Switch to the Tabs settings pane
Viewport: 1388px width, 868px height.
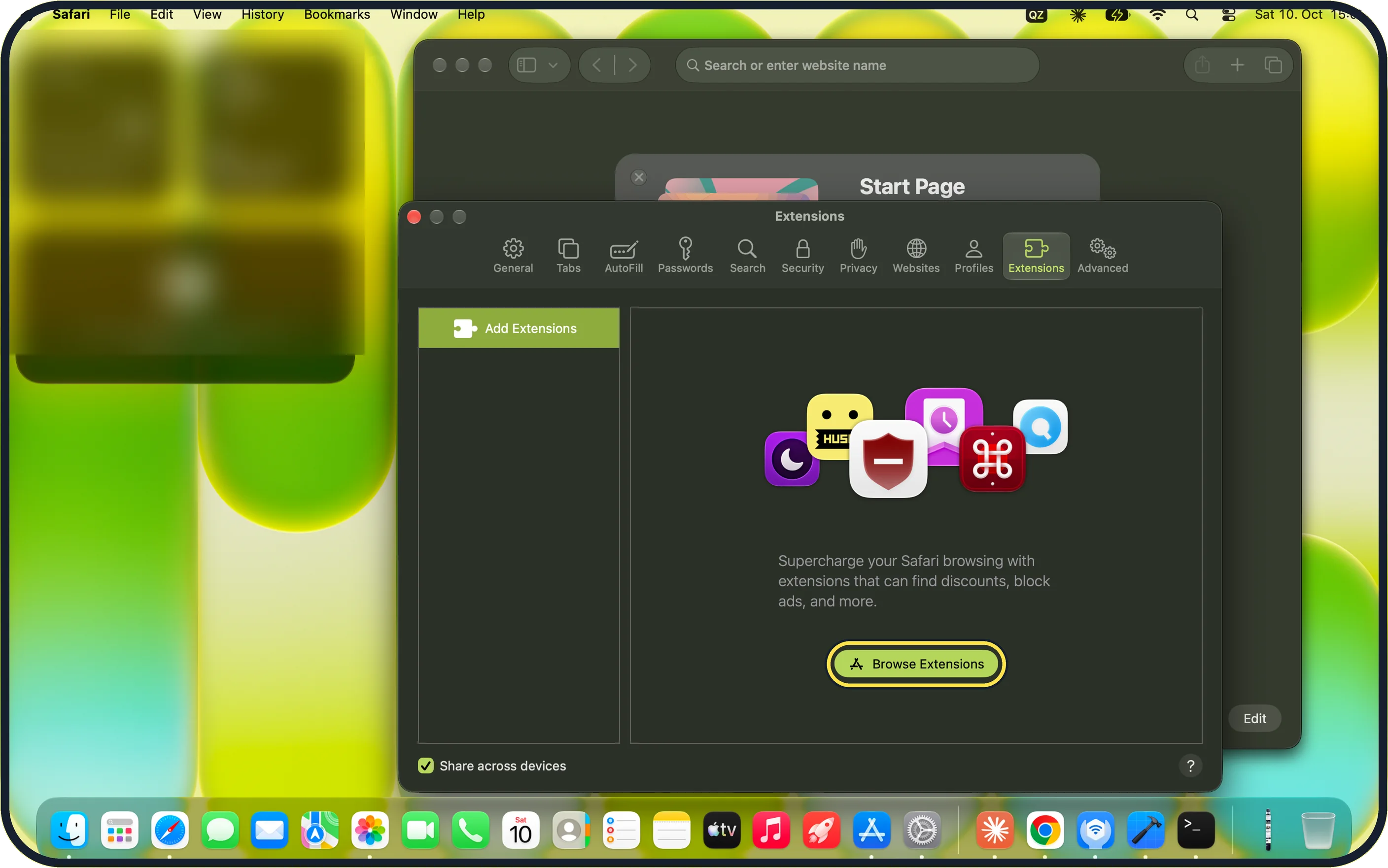(x=568, y=256)
